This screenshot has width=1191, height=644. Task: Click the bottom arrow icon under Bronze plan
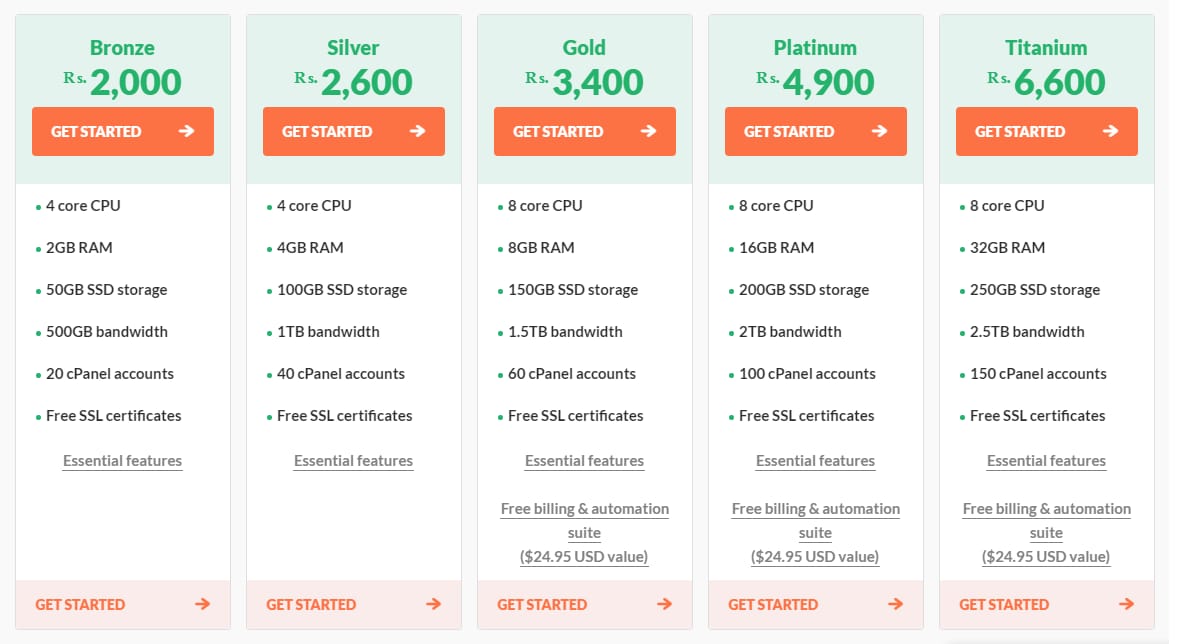coord(202,604)
